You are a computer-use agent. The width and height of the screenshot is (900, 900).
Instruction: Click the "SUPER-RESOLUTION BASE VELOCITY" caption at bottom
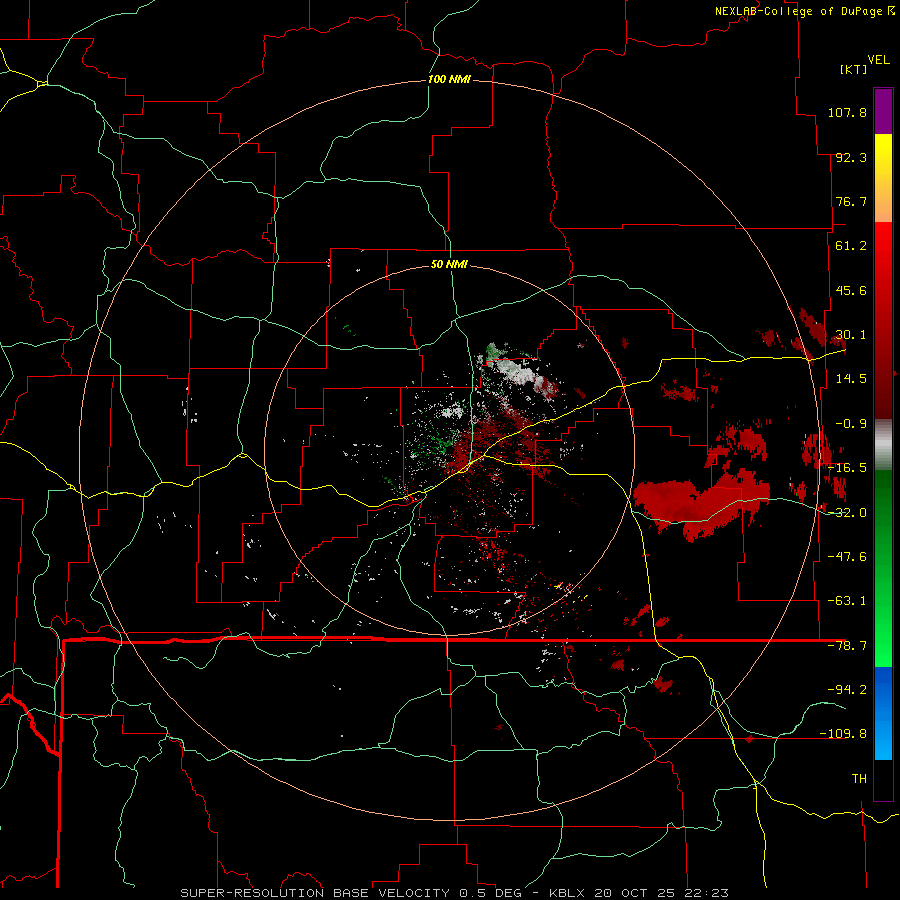(x=315, y=893)
